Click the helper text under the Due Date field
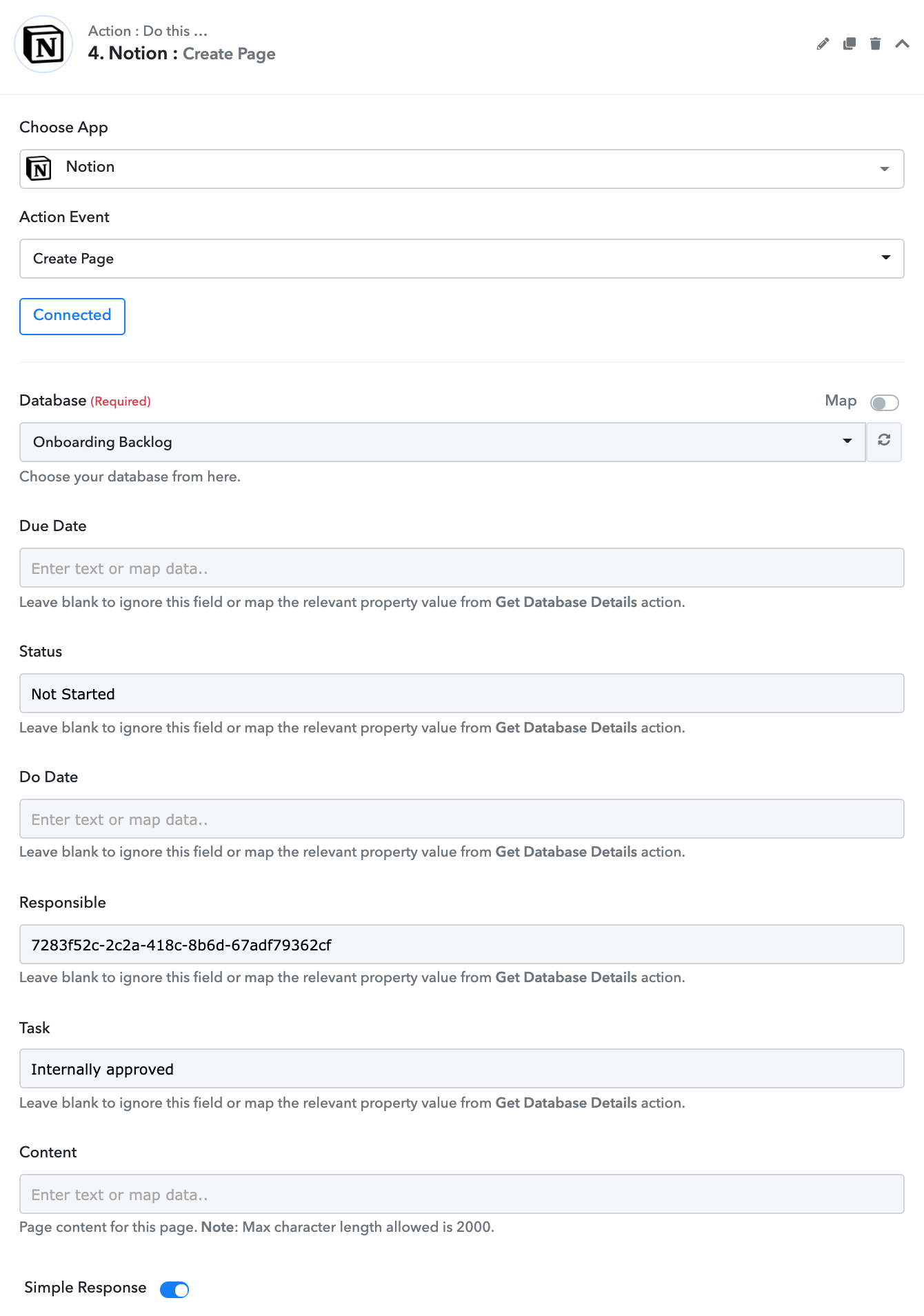This screenshot has height=1316, width=924. [x=352, y=602]
